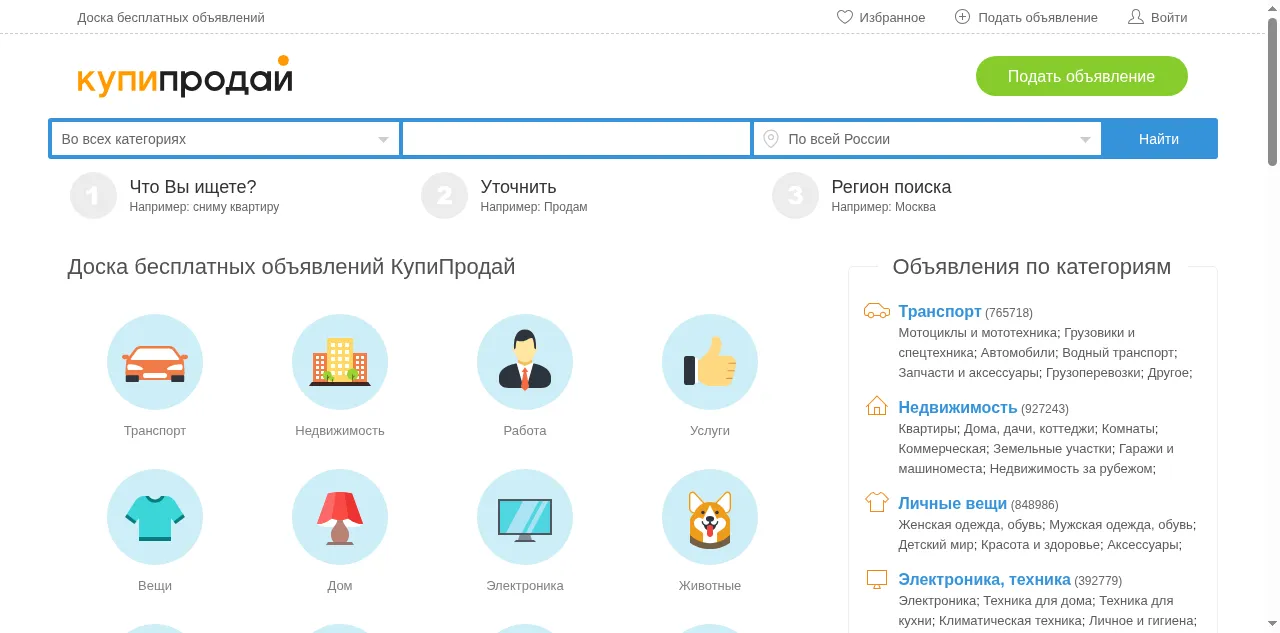Select Красота и здоровье subcategory
1280x633 pixels.
pos(1039,544)
